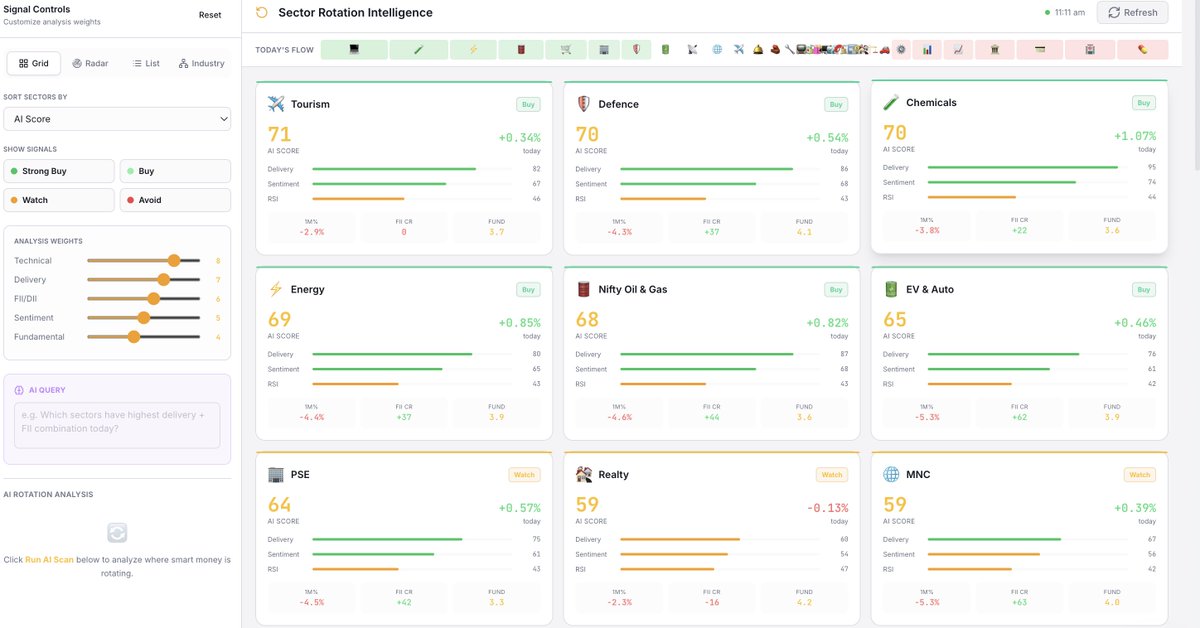Choose the bank building chip in Today's Flow
Image resolution: width=1200 pixels, height=628 pixels.
994,49
